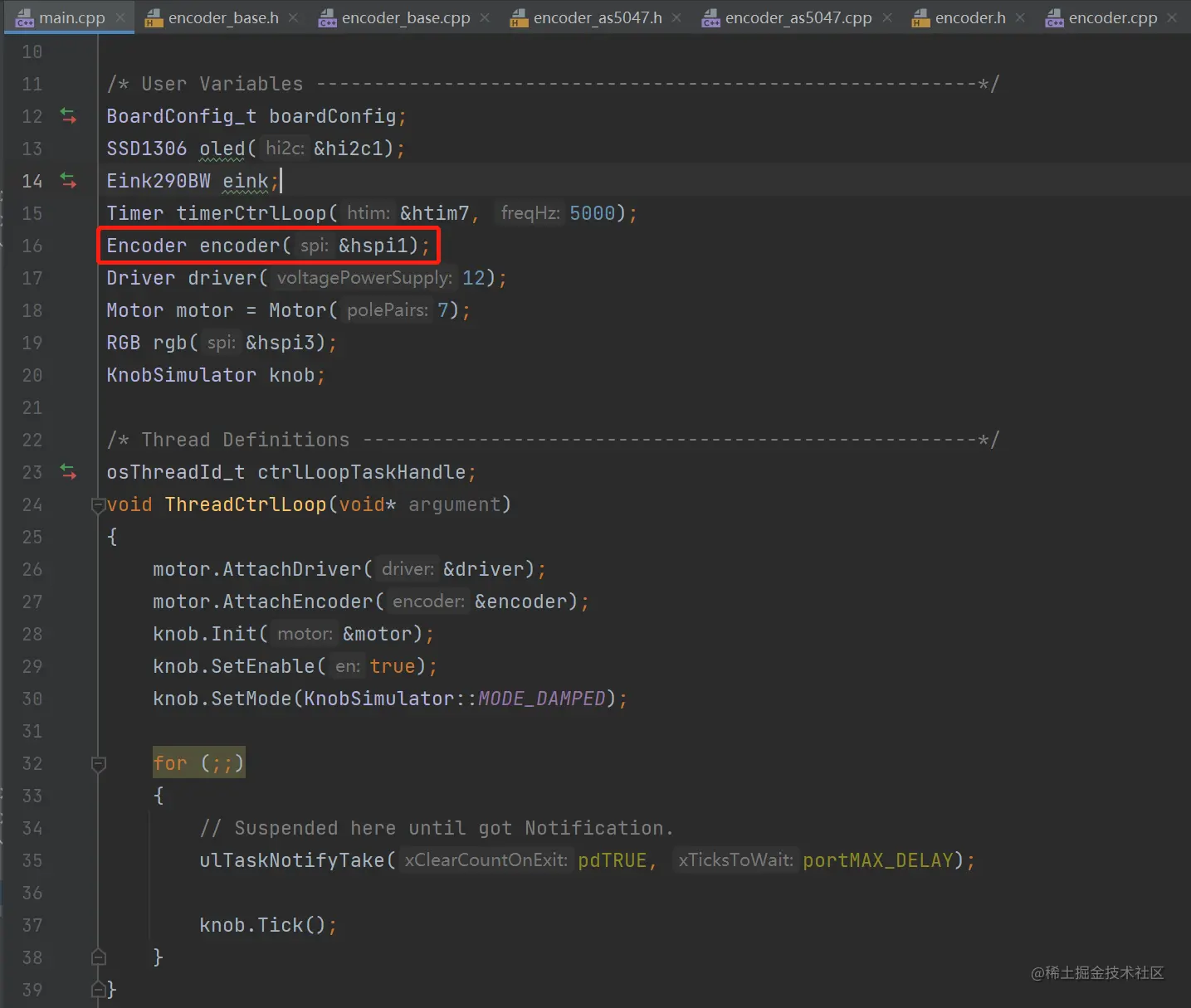Click the encoder_base.h header file icon
Image resolution: width=1191 pixels, height=1008 pixels.
tap(154, 17)
